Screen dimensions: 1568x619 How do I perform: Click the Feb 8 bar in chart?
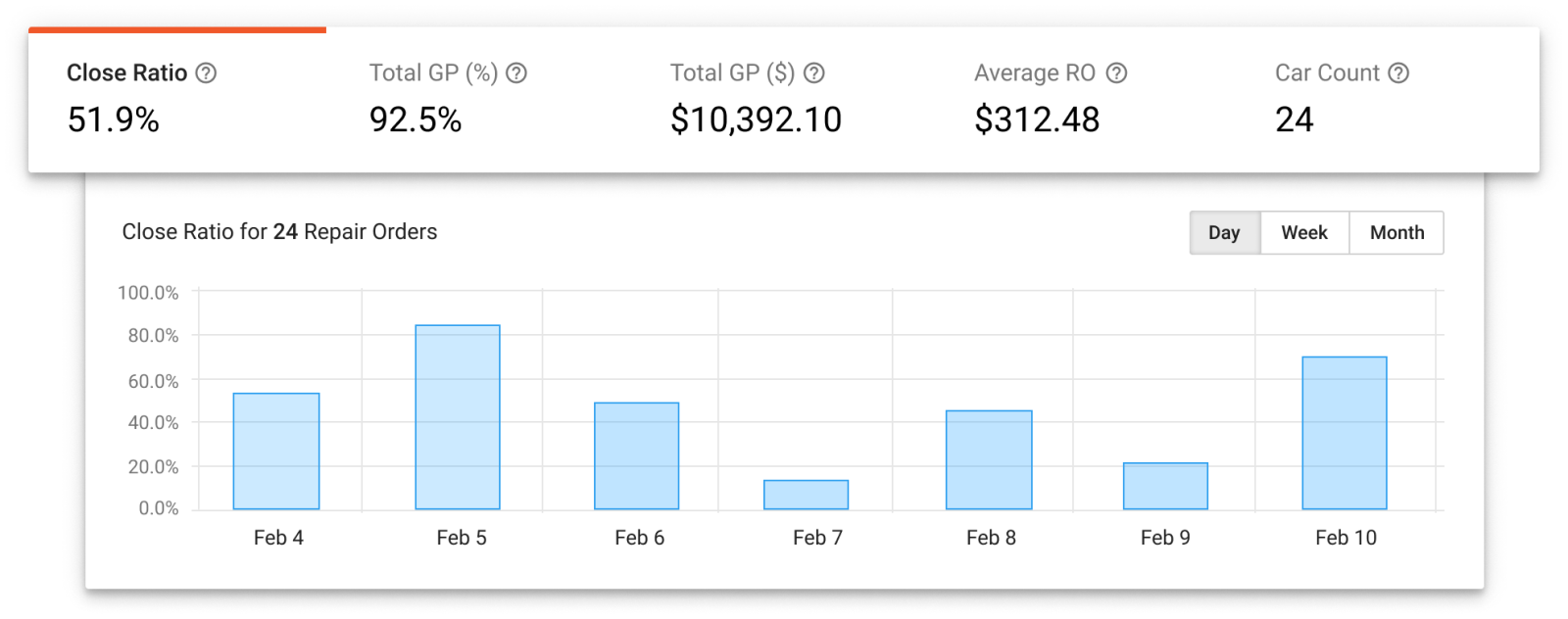coord(989,460)
